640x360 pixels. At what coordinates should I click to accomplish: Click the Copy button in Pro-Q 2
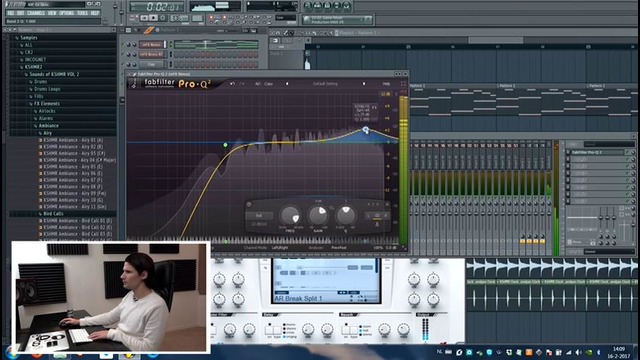click(x=268, y=84)
